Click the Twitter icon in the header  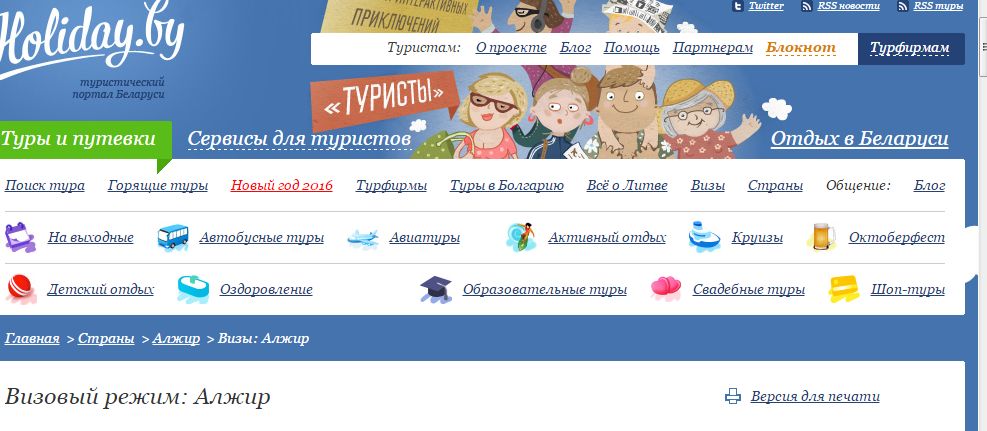pos(738,6)
